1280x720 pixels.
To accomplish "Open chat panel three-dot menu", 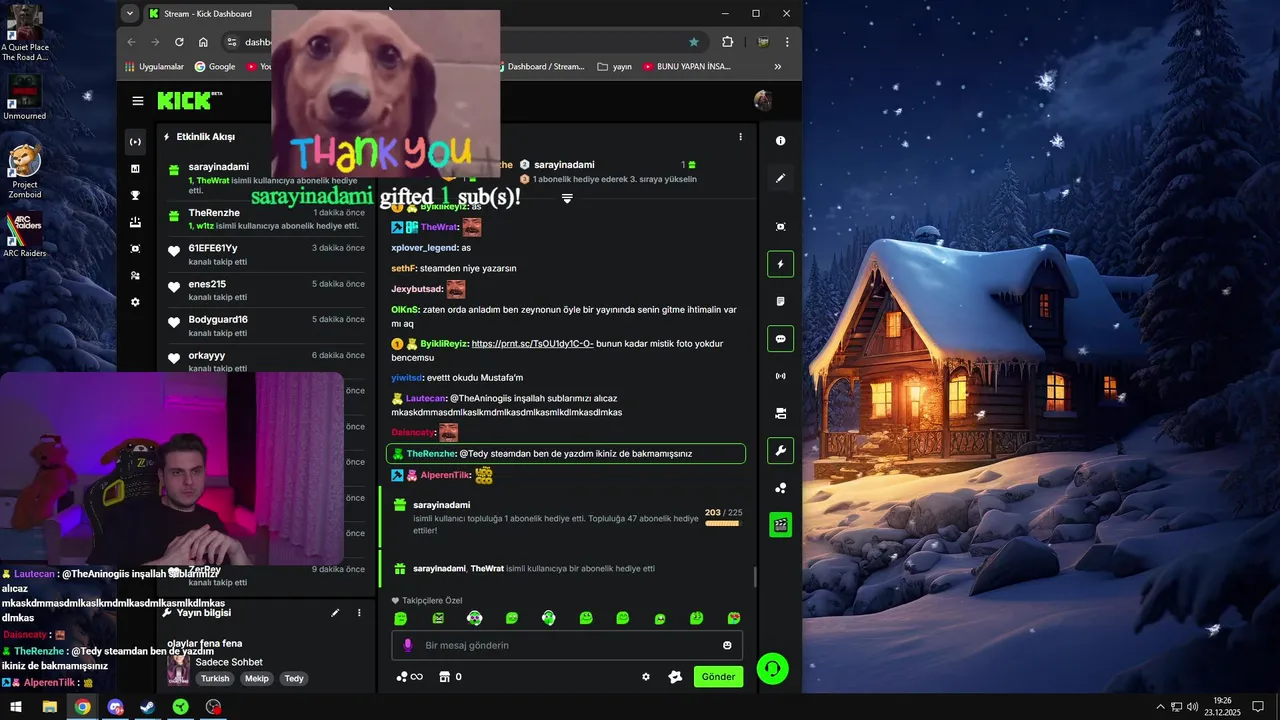I will point(740,137).
